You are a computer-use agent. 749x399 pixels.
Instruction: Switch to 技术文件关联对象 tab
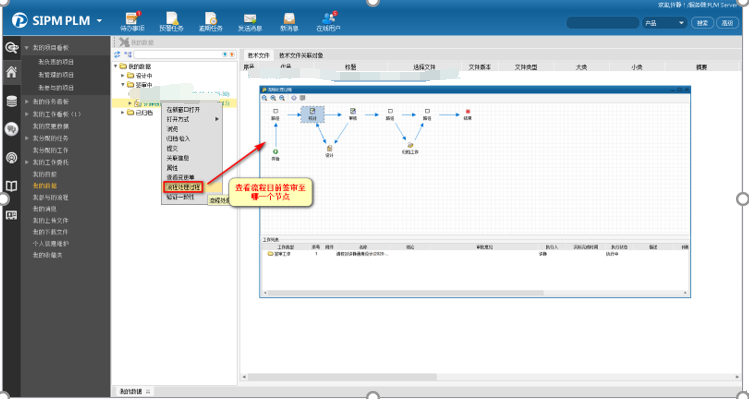tap(301, 55)
